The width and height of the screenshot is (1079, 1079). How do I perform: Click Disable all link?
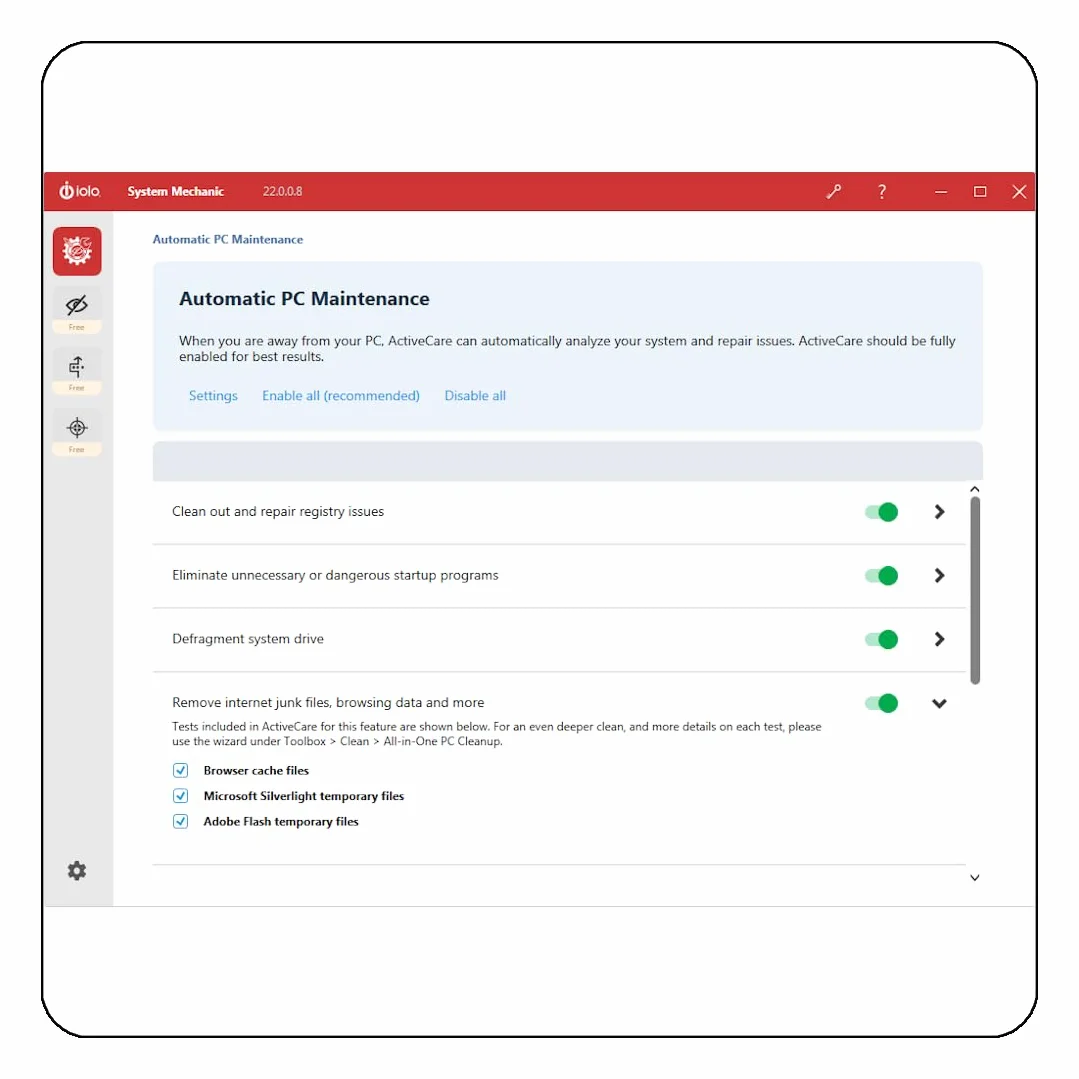[x=475, y=396]
